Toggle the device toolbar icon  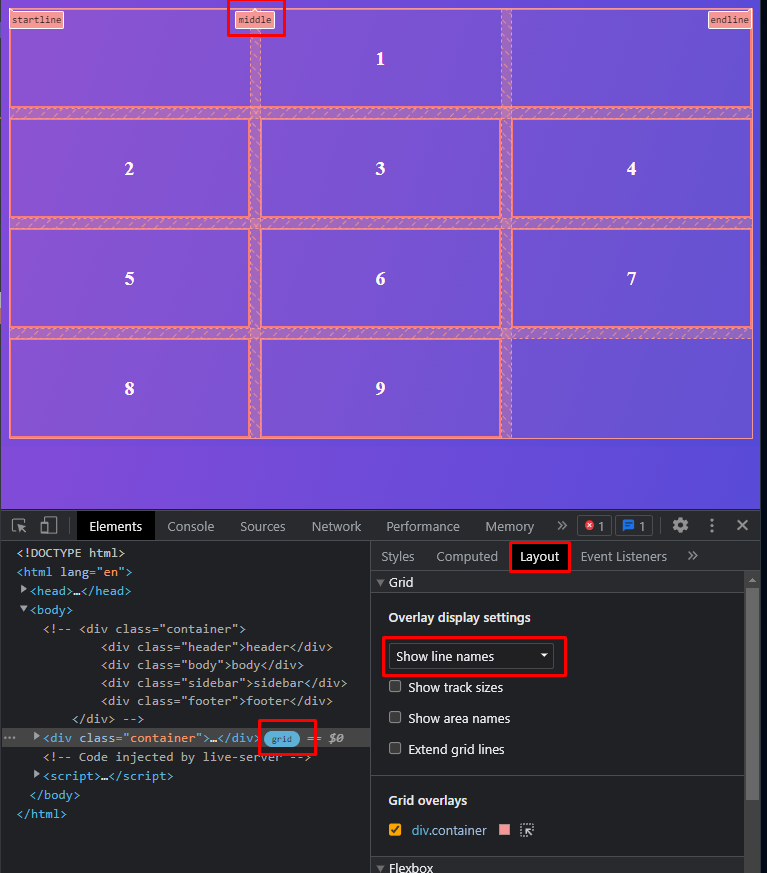tap(48, 526)
